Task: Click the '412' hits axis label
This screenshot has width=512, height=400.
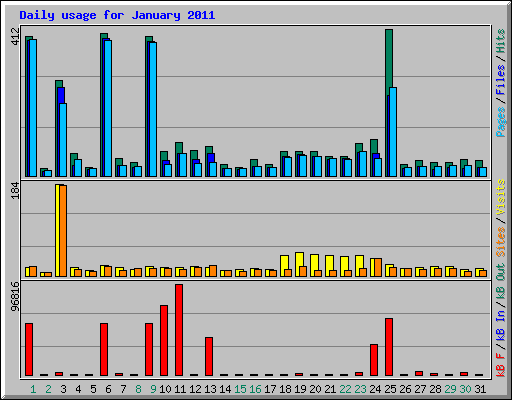Action: tap(15, 37)
